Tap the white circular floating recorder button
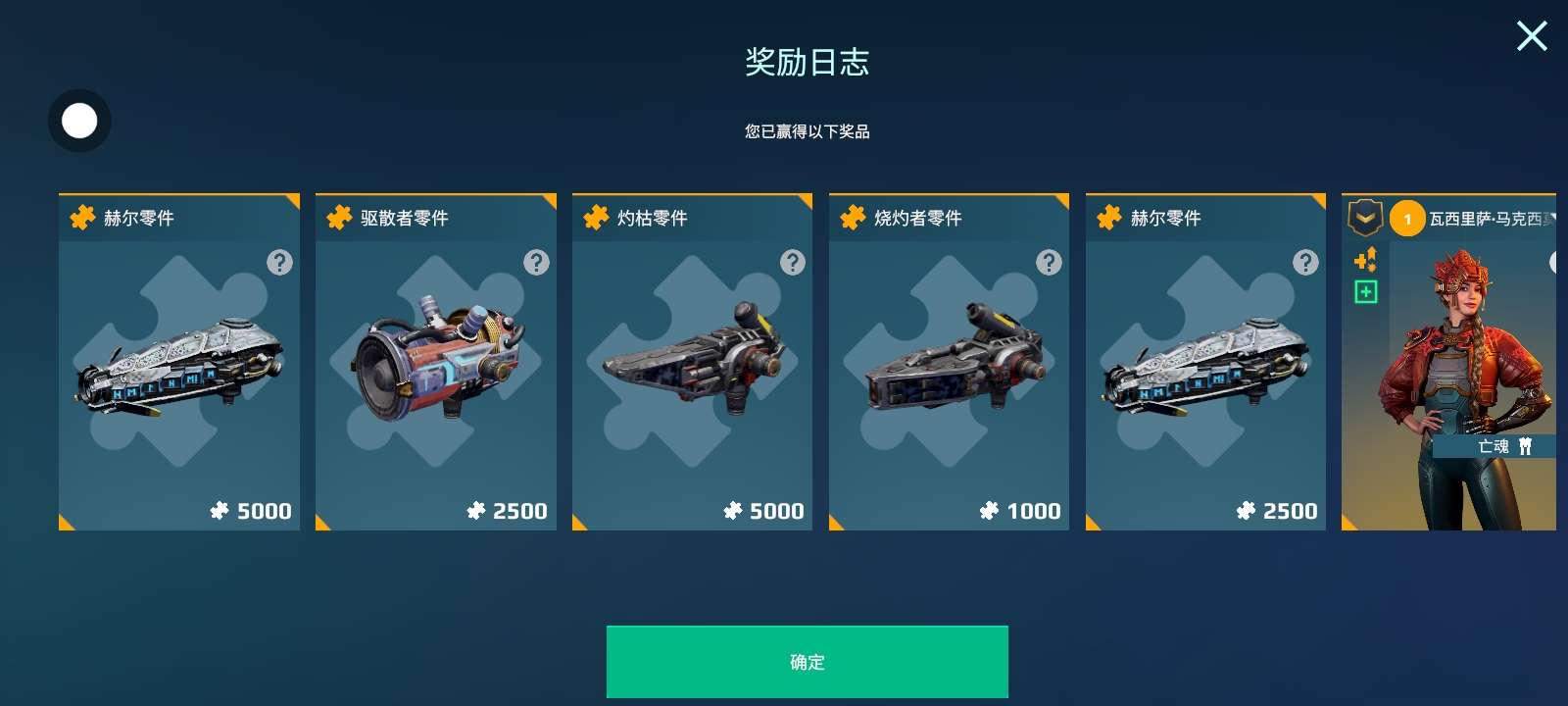This screenshot has width=1568, height=706. pos(79,121)
